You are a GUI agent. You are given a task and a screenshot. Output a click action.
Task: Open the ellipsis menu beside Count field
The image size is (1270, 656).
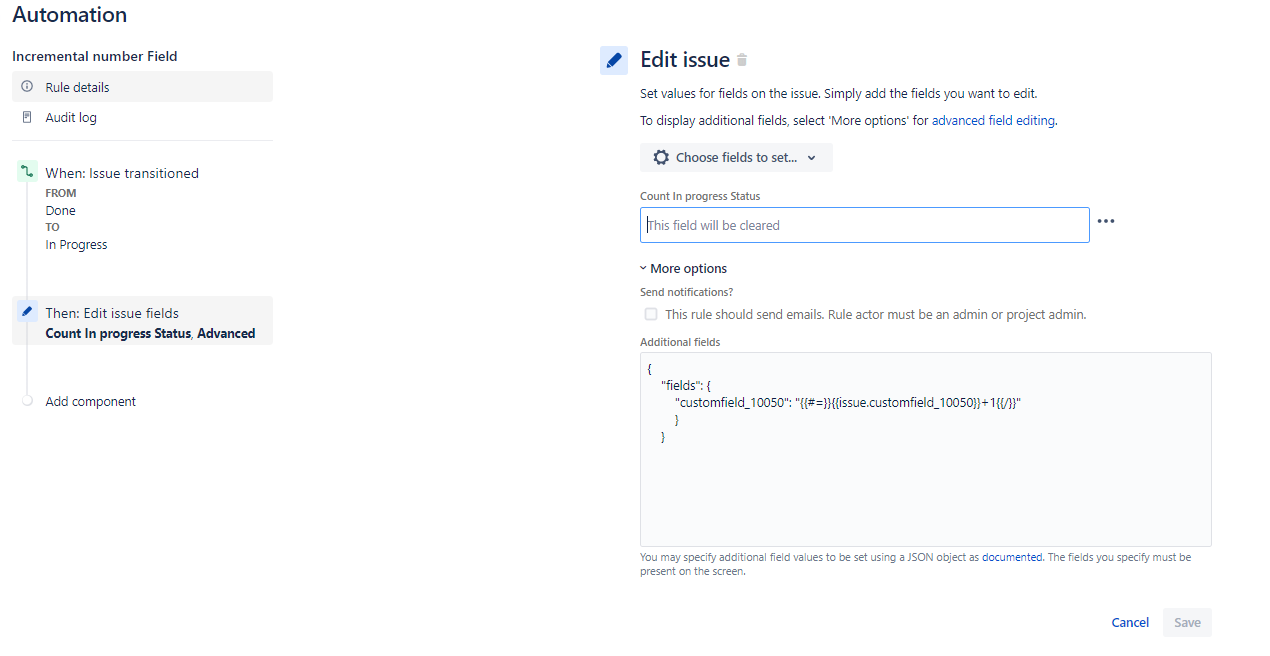(x=1106, y=221)
